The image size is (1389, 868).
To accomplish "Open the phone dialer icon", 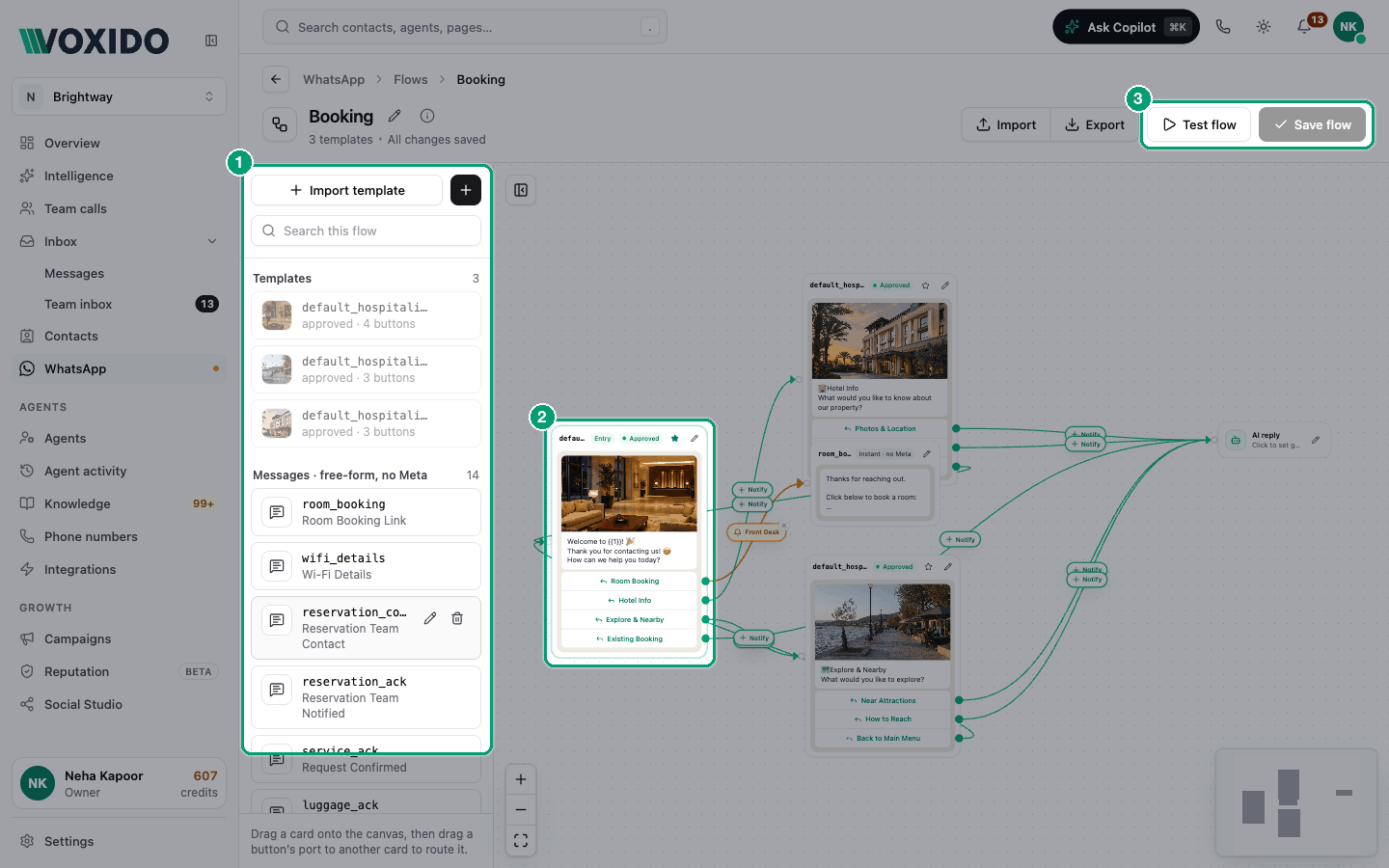I will tap(1223, 27).
